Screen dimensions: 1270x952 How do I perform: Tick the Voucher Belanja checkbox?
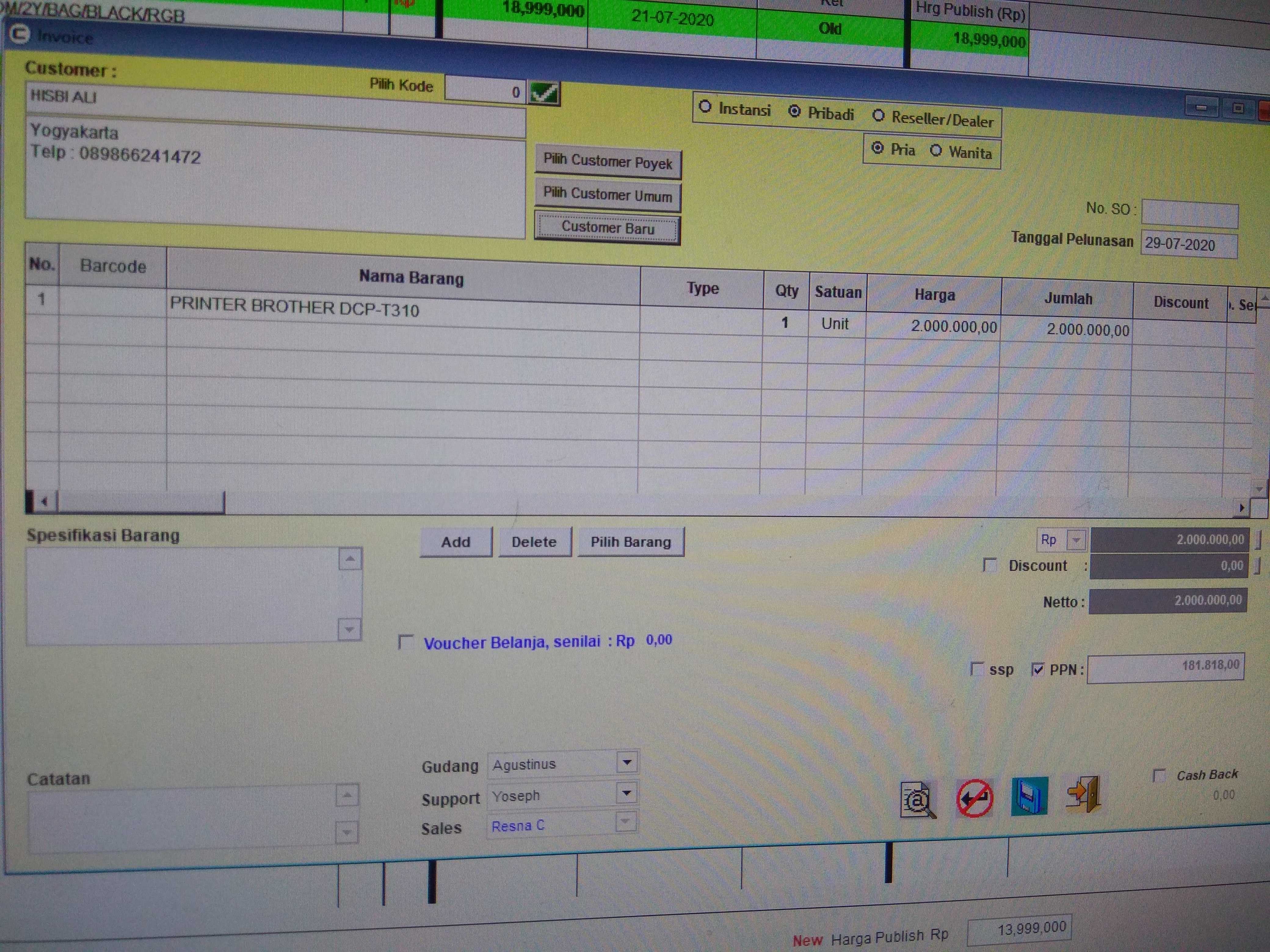[406, 642]
